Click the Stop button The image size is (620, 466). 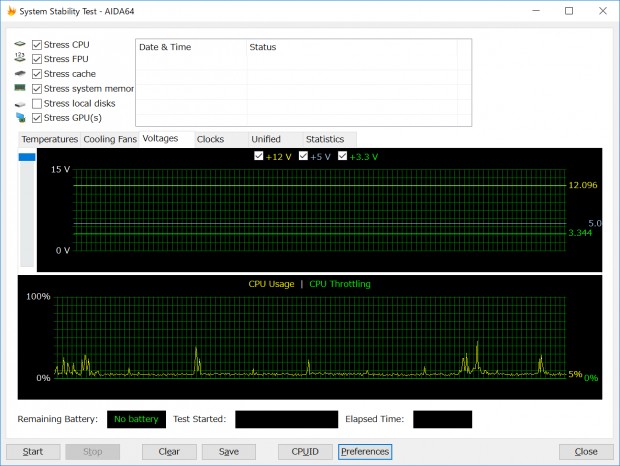(x=93, y=451)
